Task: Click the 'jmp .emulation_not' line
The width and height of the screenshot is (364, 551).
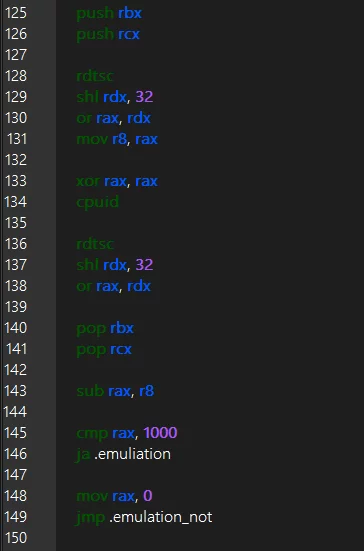Action: [144, 517]
